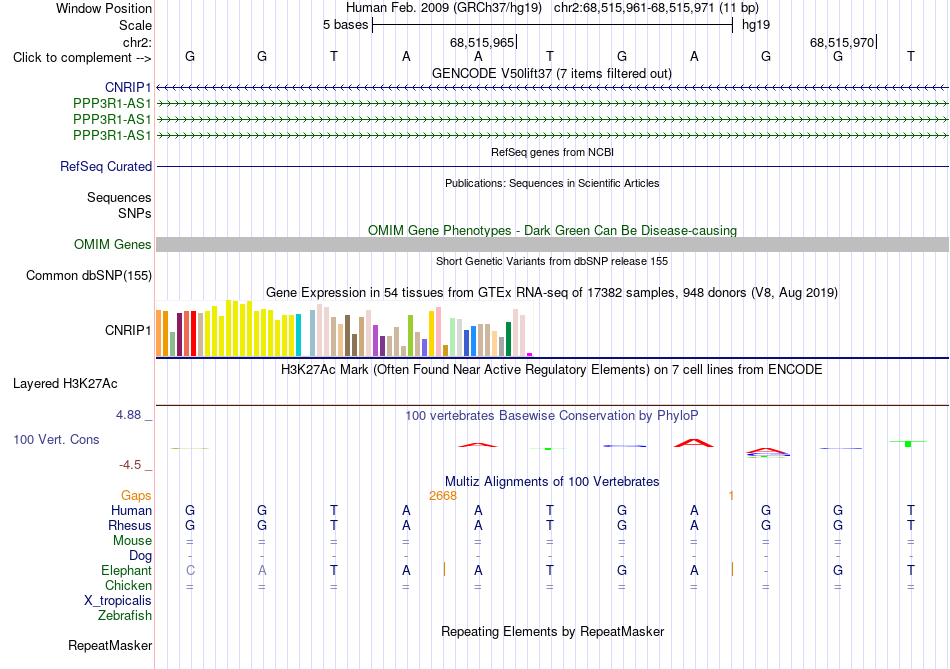Click the 'chr2:' ruler label
The height and width of the screenshot is (669, 950).
(137, 42)
